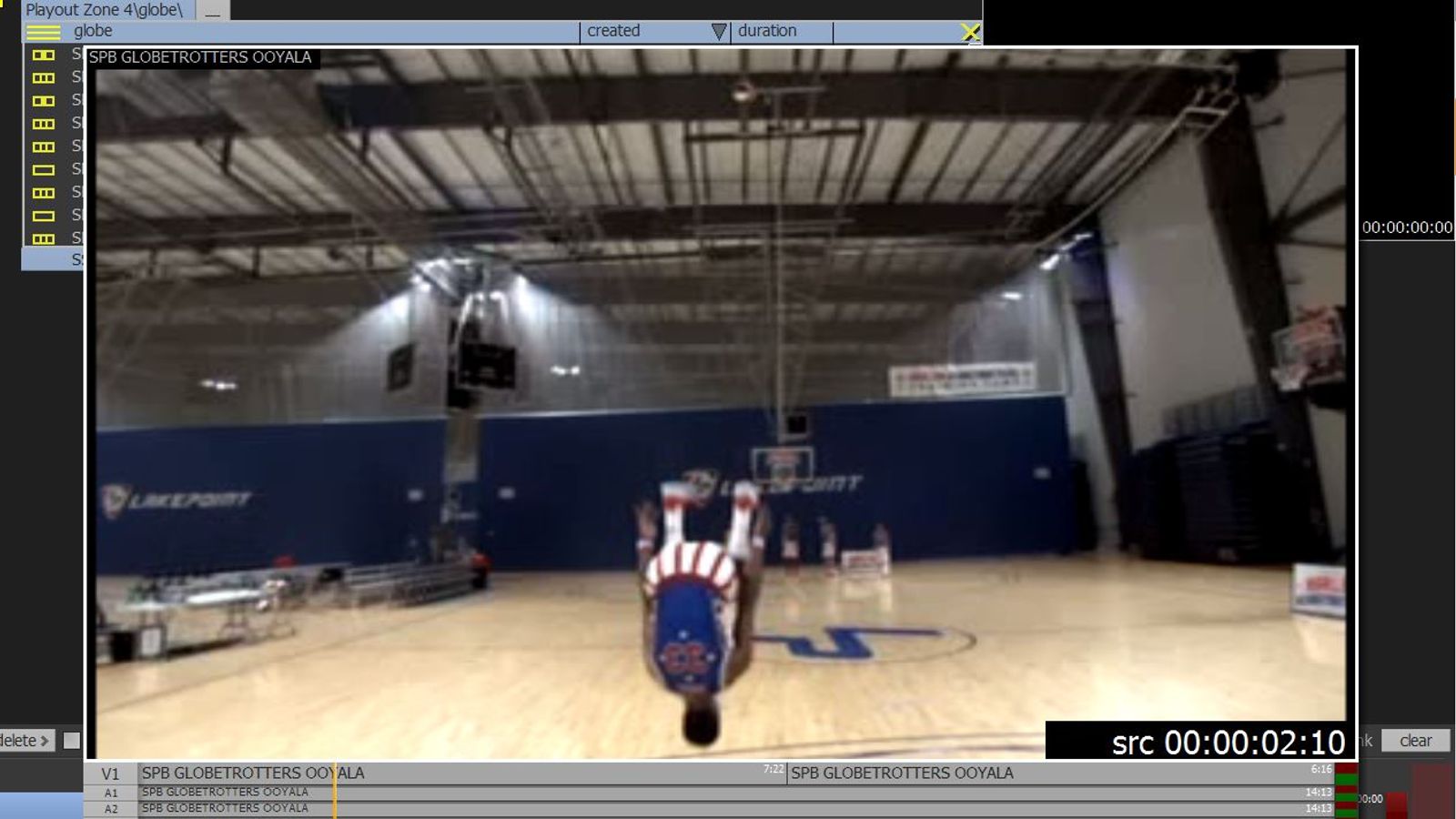
Task: Click the orange playhead marker on the timeline
Action: [x=336, y=793]
